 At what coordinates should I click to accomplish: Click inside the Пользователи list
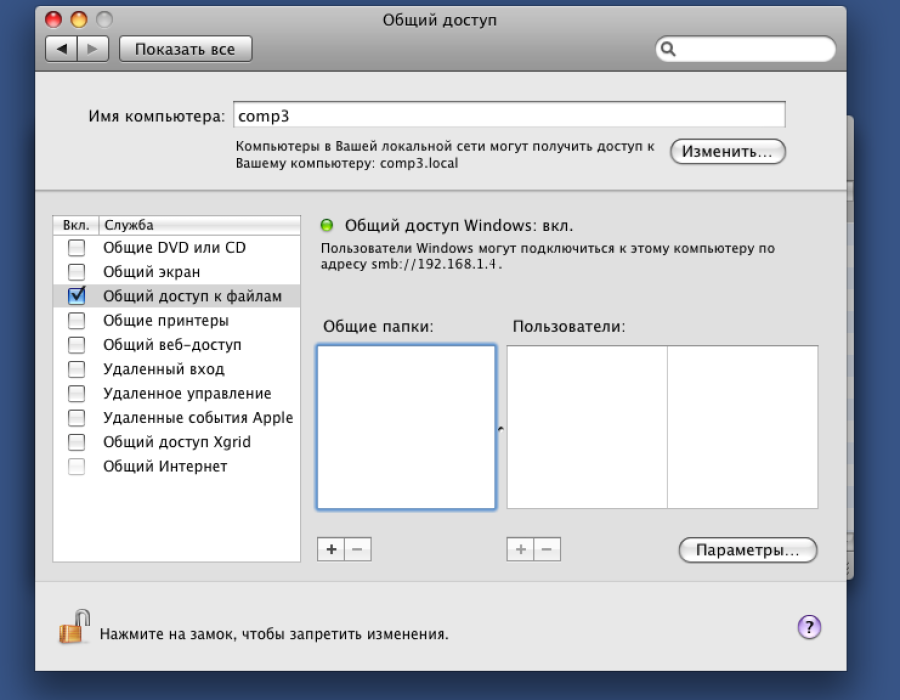tap(662, 427)
